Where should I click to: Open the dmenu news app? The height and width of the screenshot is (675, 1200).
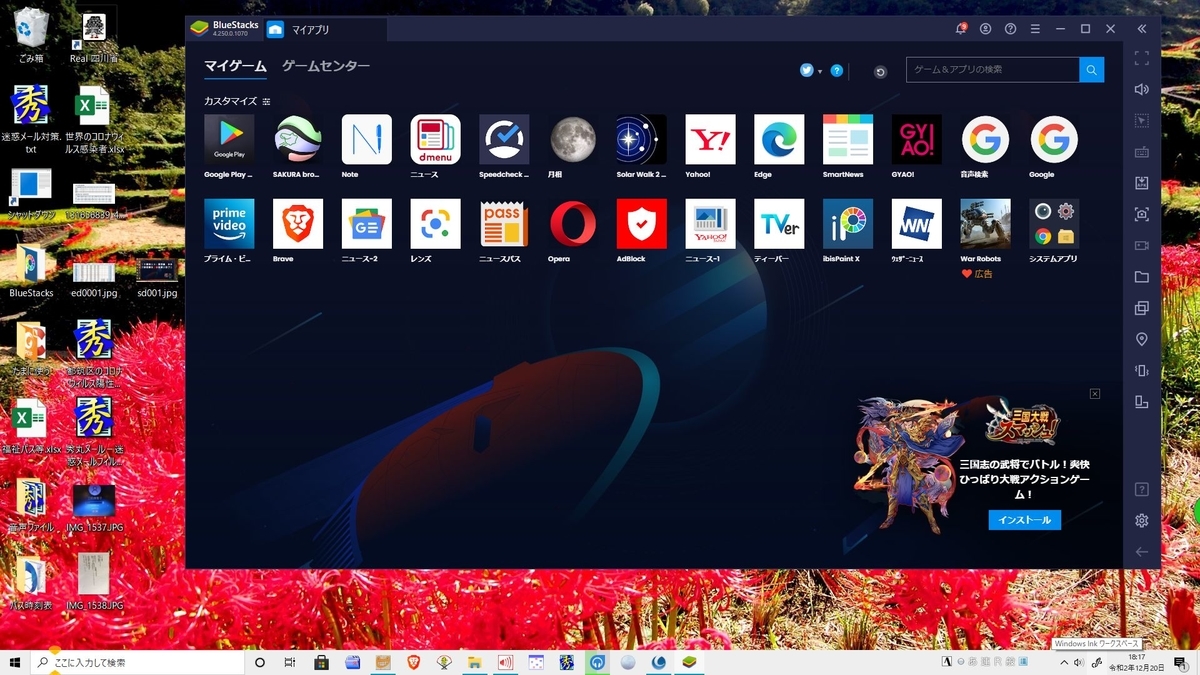pyautogui.click(x=436, y=139)
